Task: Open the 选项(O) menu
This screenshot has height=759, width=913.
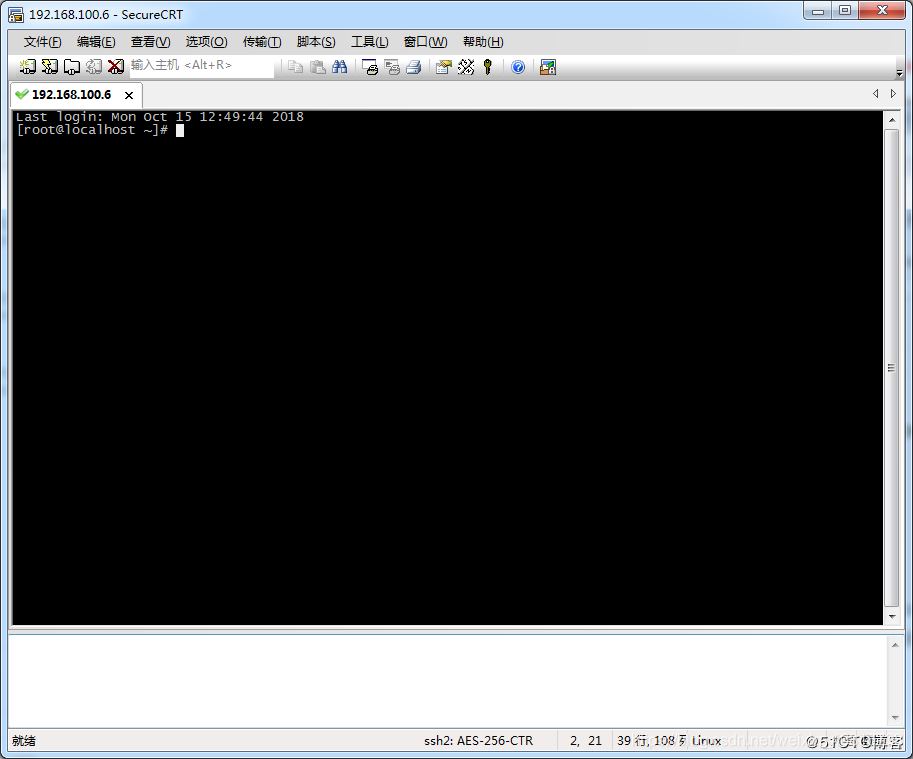Action: (x=206, y=42)
